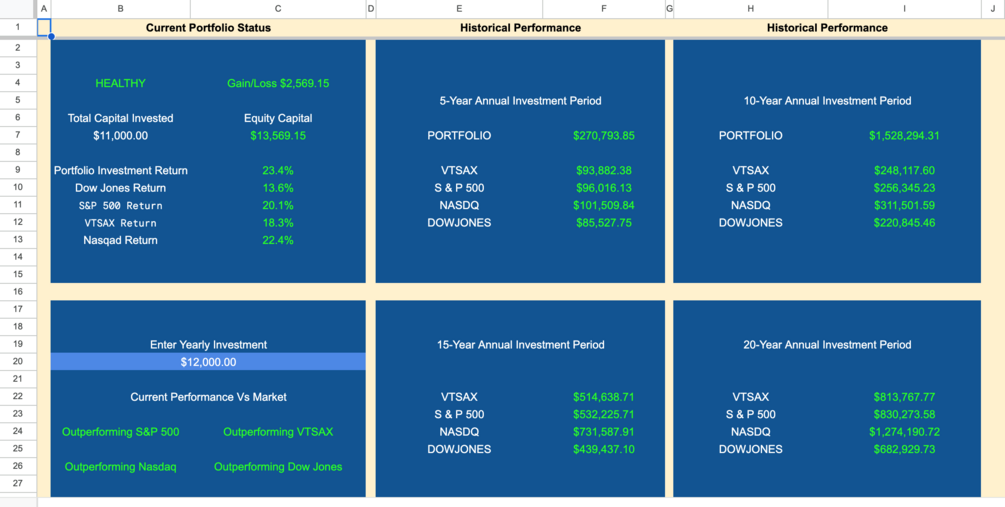The width and height of the screenshot is (1005, 507).
Task: Select the $830,273.58 S&P 500 value
Action: tap(904, 415)
